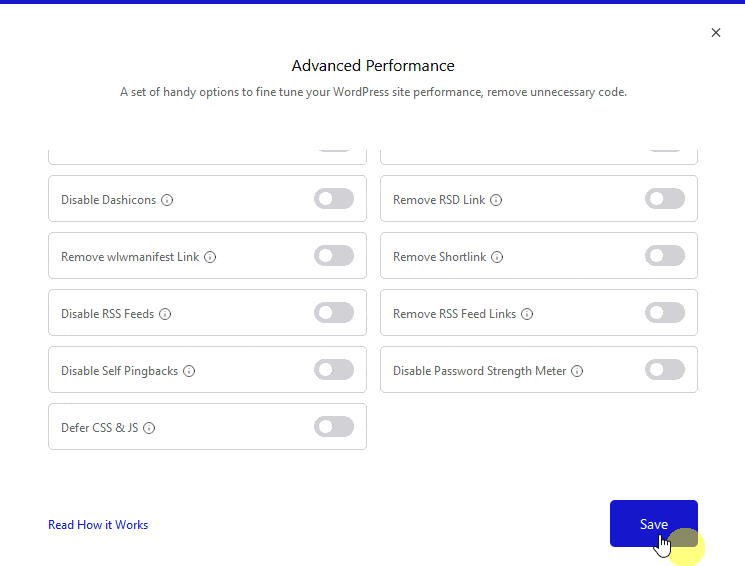Toggle Remove RSD Link switch
Screen dimensions: 745x566
tap(665, 199)
